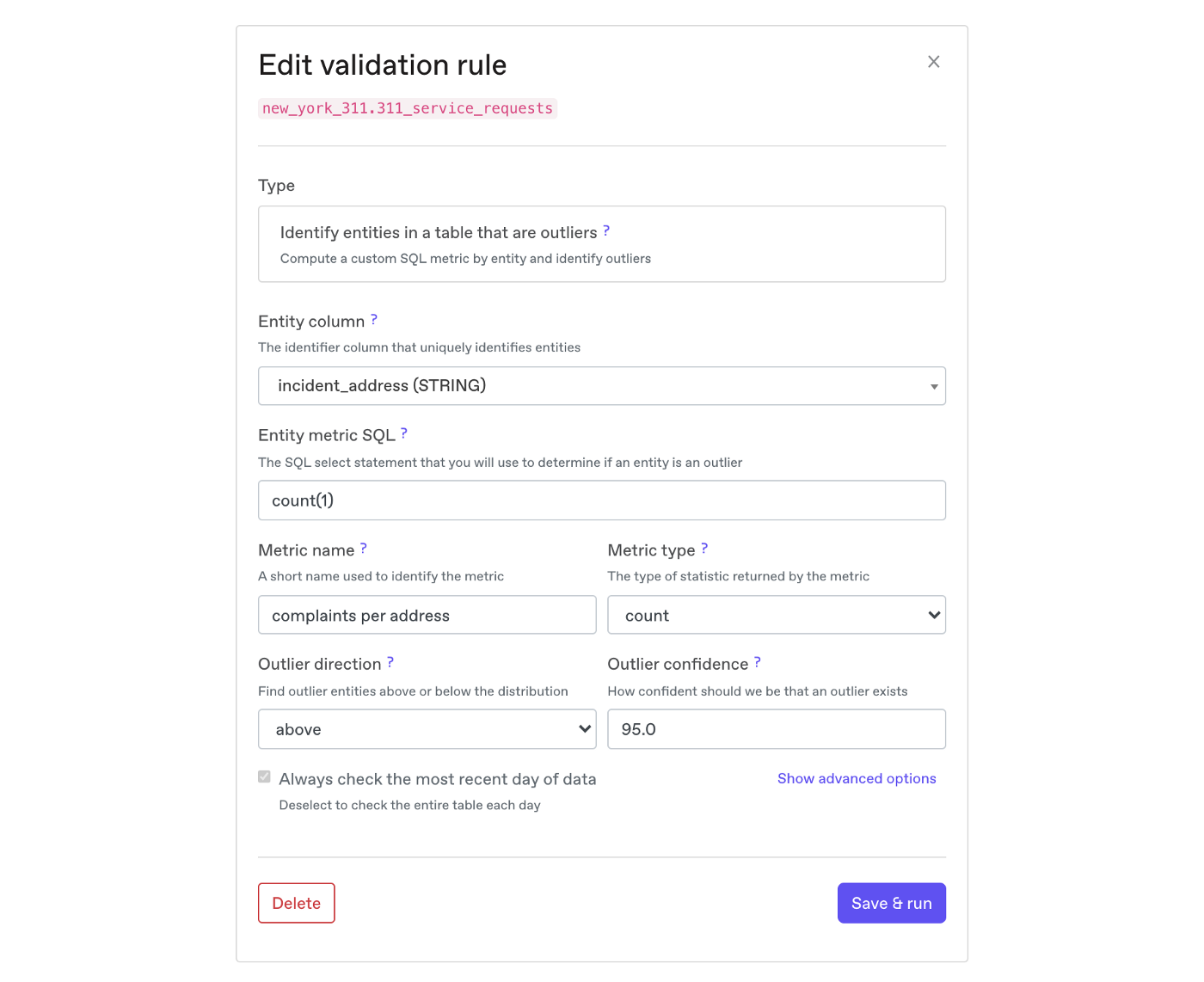This screenshot has width=1204, height=982.
Task: Expand the Metric type count dropdown
Action: pyautogui.click(x=776, y=616)
